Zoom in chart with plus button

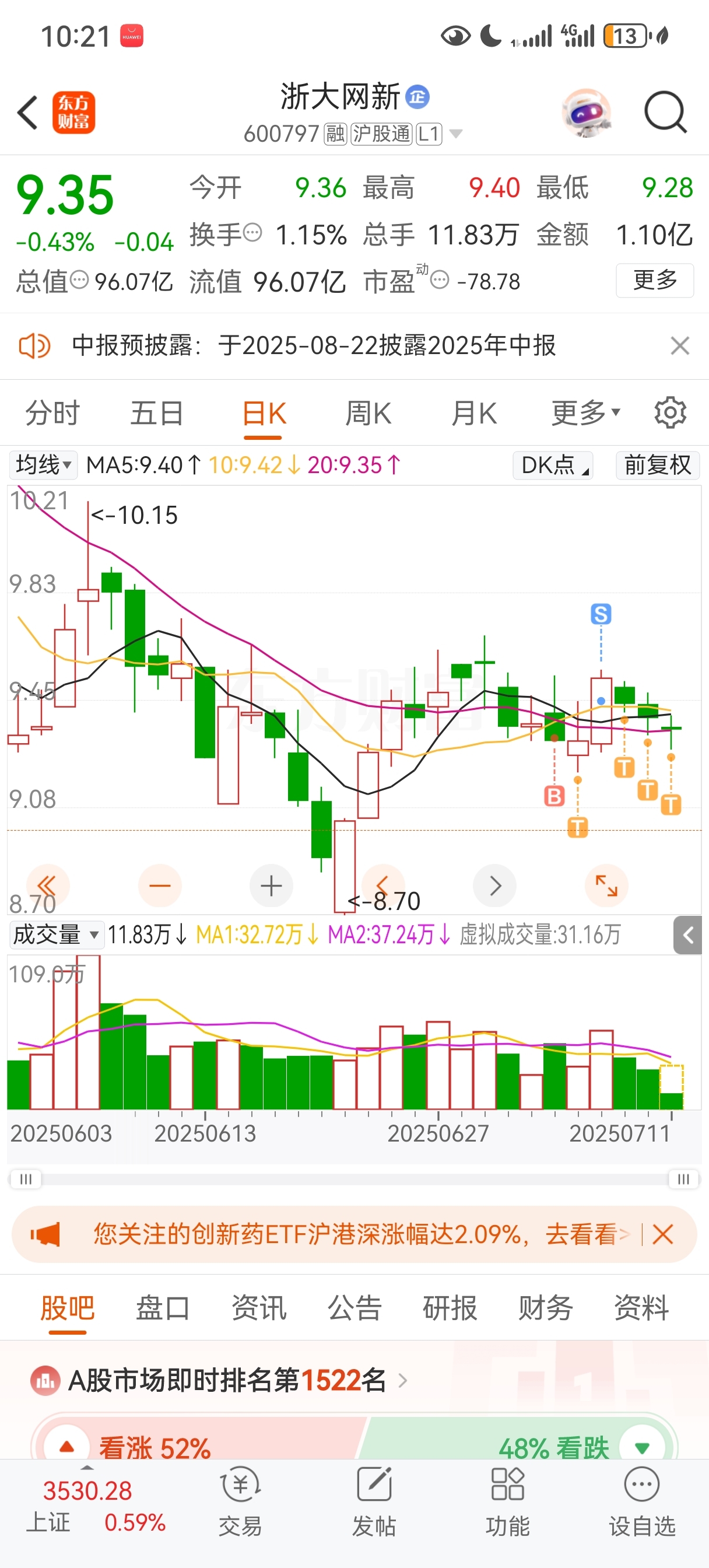coord(272,885)
